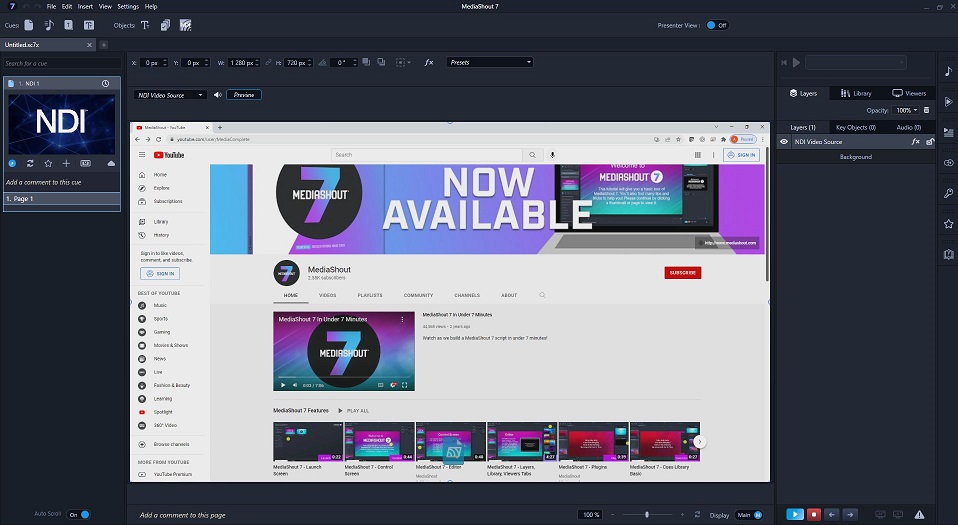Open fx on NDI Video Source layer
This screenshot has width=958, height=525.
(x=915, y=142)
